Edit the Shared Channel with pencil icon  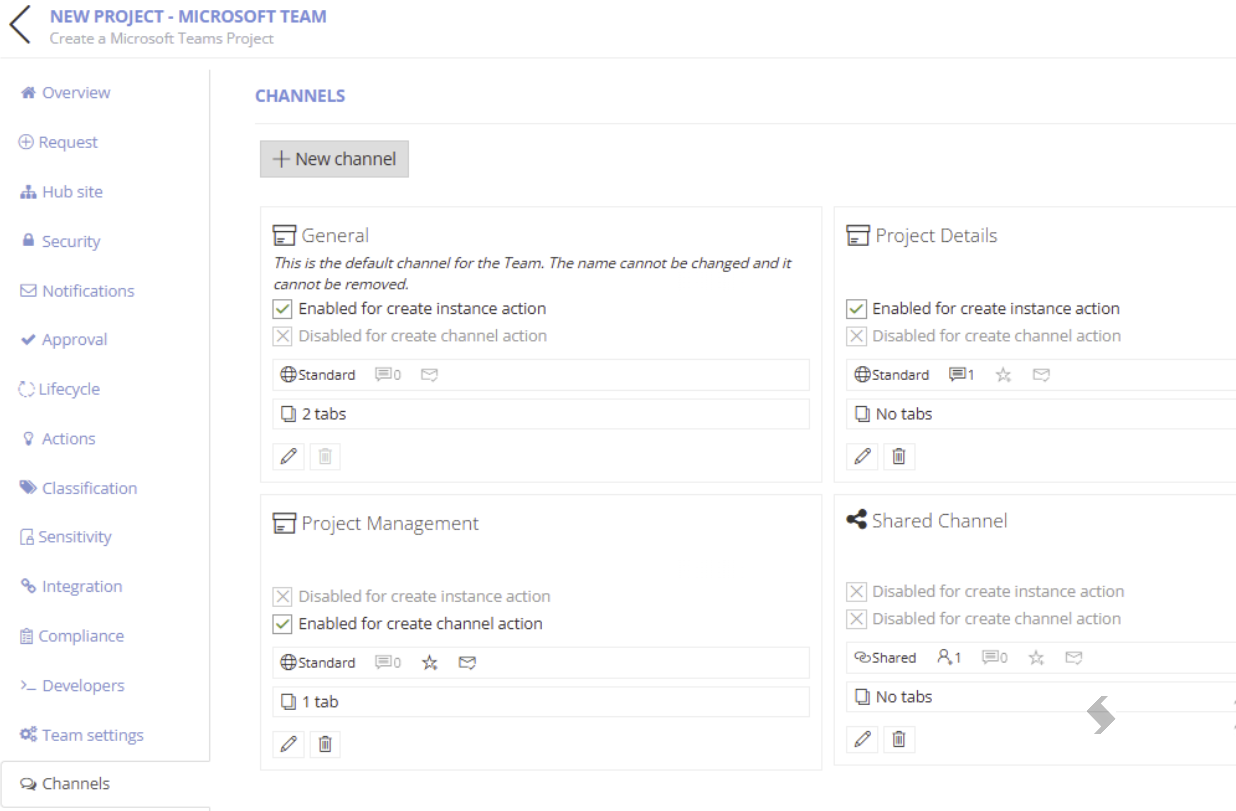pyautogui.click(x=863, y=740)
